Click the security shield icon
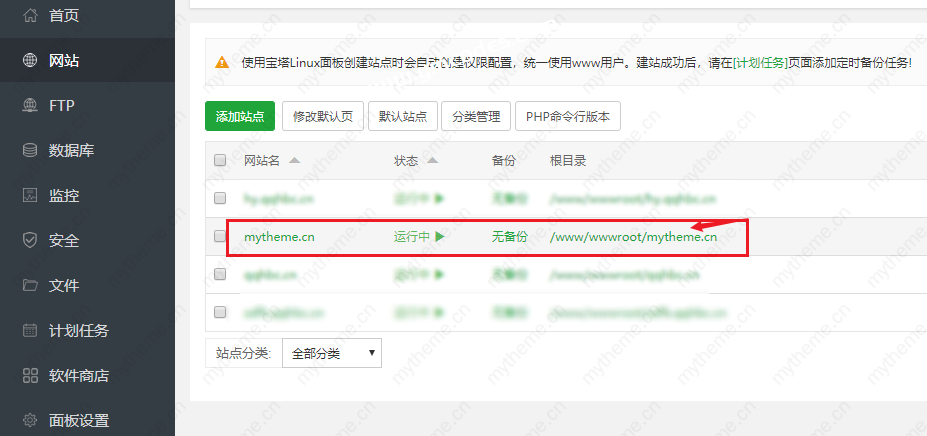 point(30,241)
